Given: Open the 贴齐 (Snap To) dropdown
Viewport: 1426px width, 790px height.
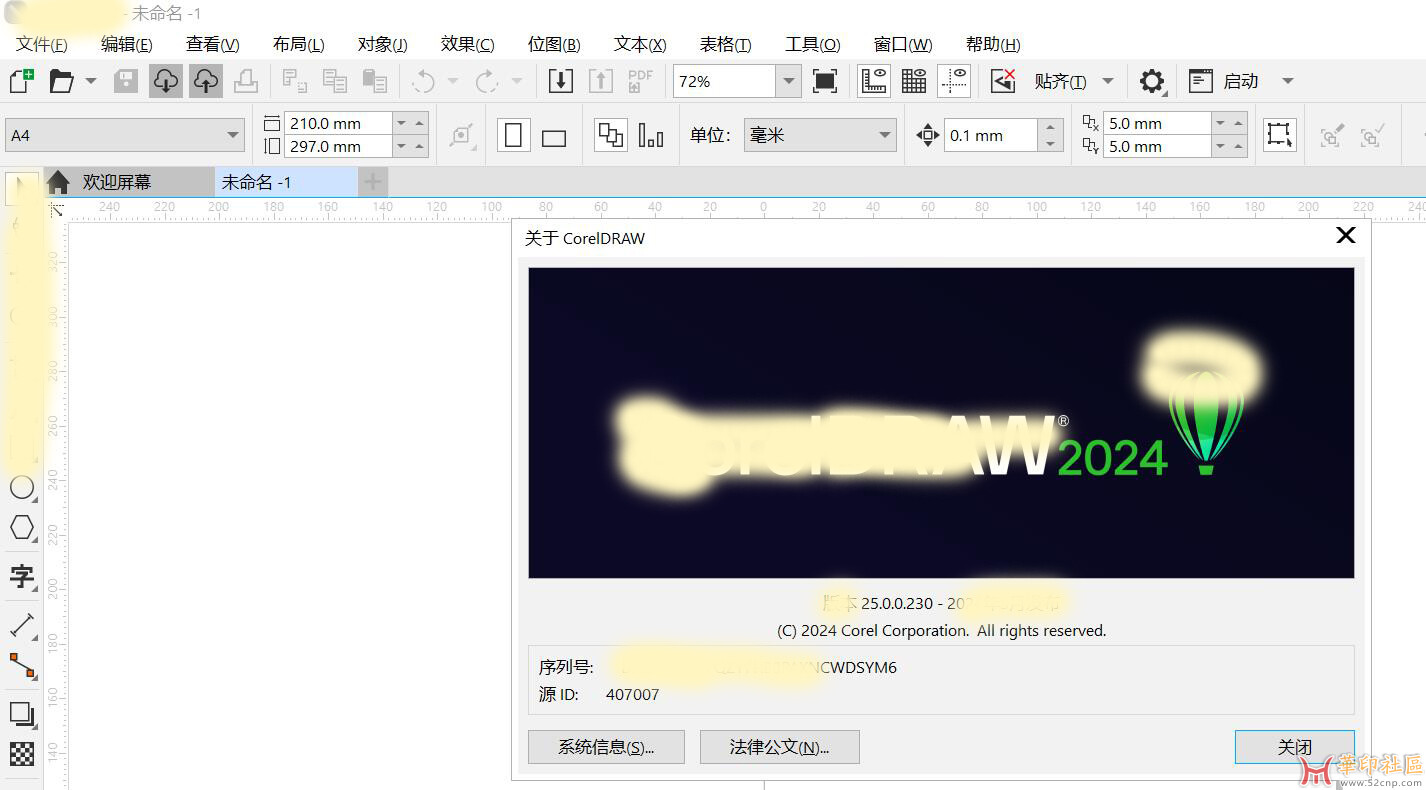Looking at the screenshot, I should pyautogui.click(x=1075, y=81).
